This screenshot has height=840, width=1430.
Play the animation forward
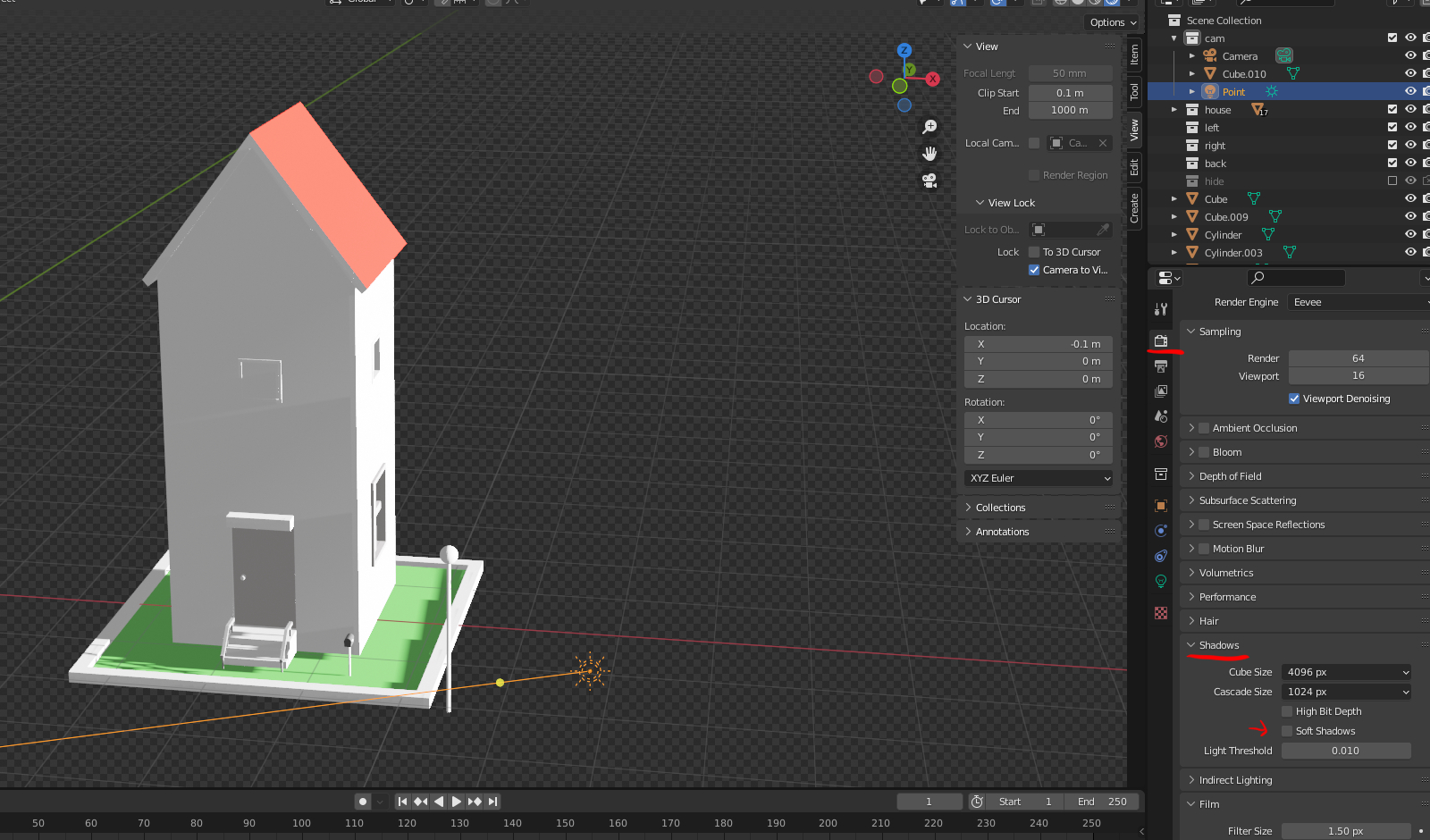[x=457, y=802]
